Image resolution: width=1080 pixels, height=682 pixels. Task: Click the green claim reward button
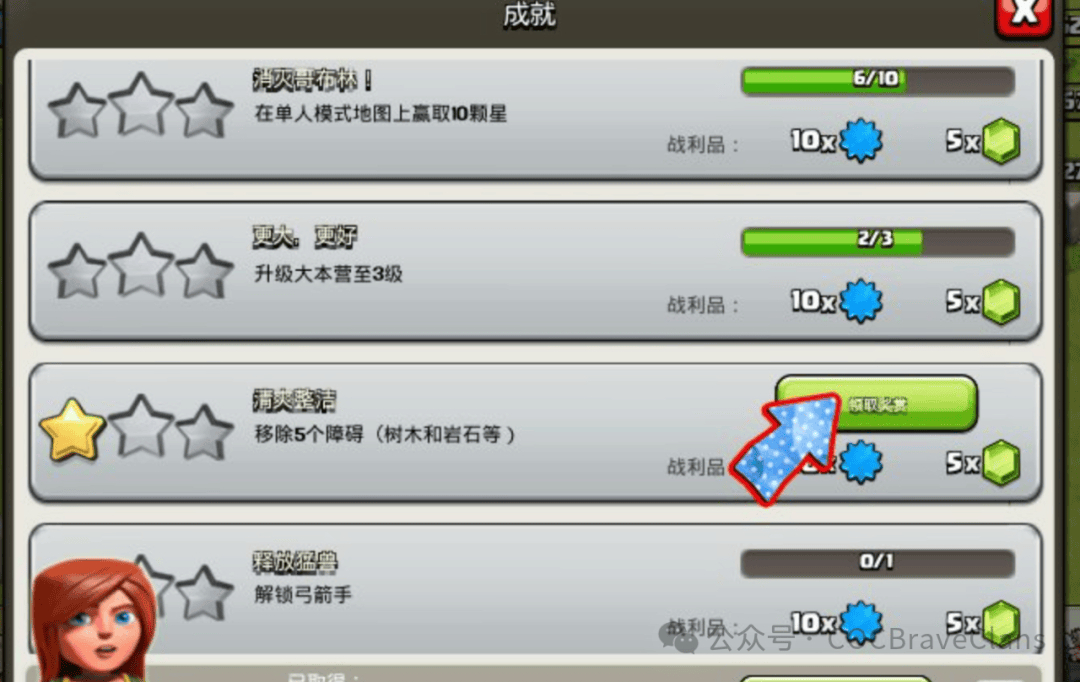[x=876, y=403]
